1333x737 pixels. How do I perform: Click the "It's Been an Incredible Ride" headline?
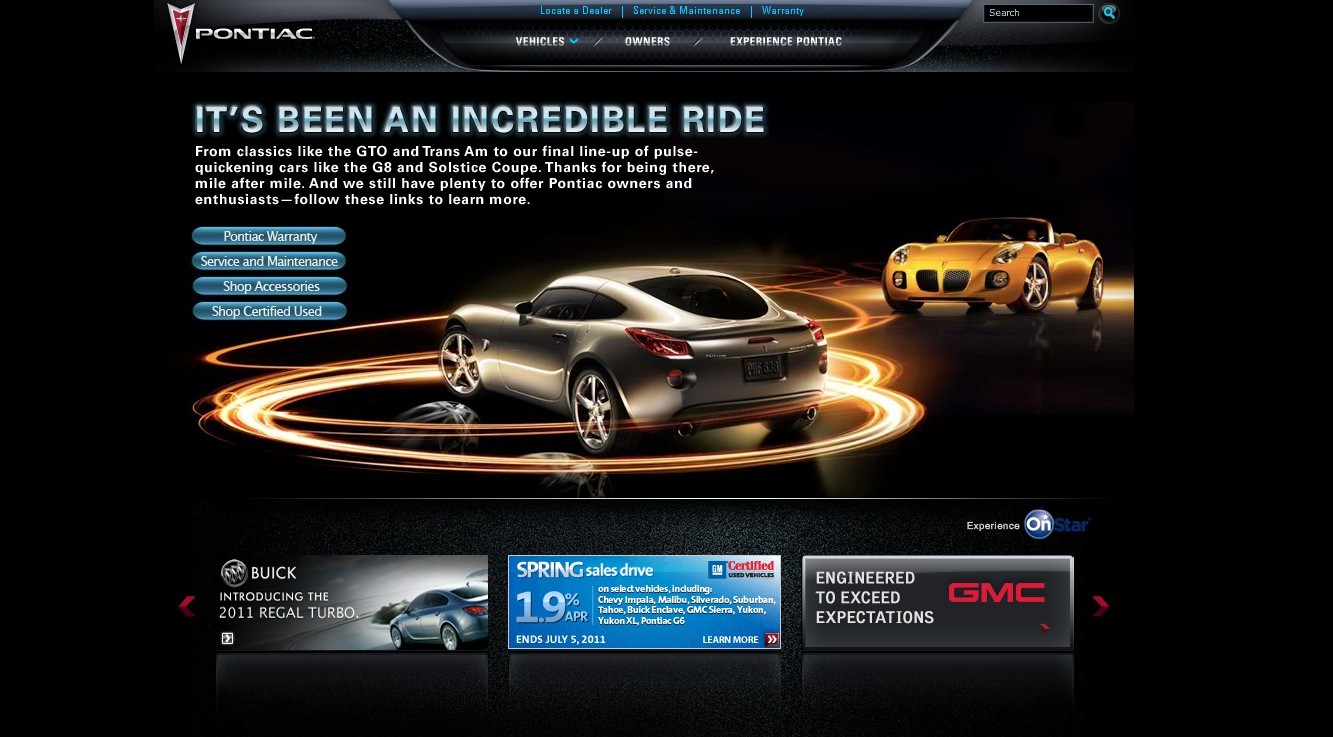point(480,120)
